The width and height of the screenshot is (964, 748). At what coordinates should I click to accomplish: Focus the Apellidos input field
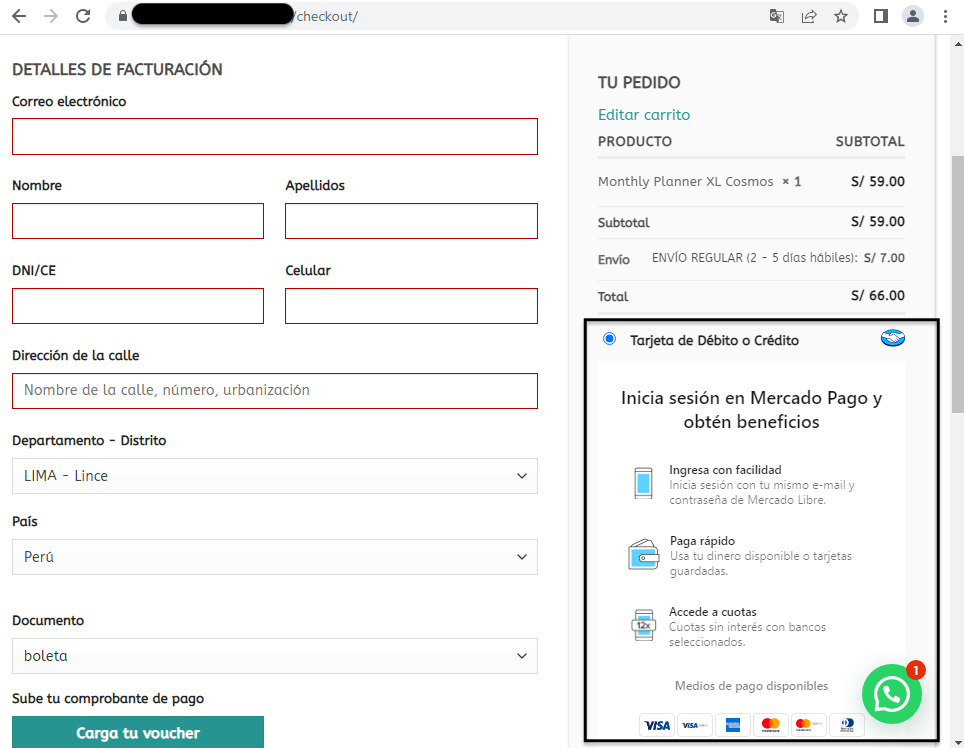[x=411, y=221]
